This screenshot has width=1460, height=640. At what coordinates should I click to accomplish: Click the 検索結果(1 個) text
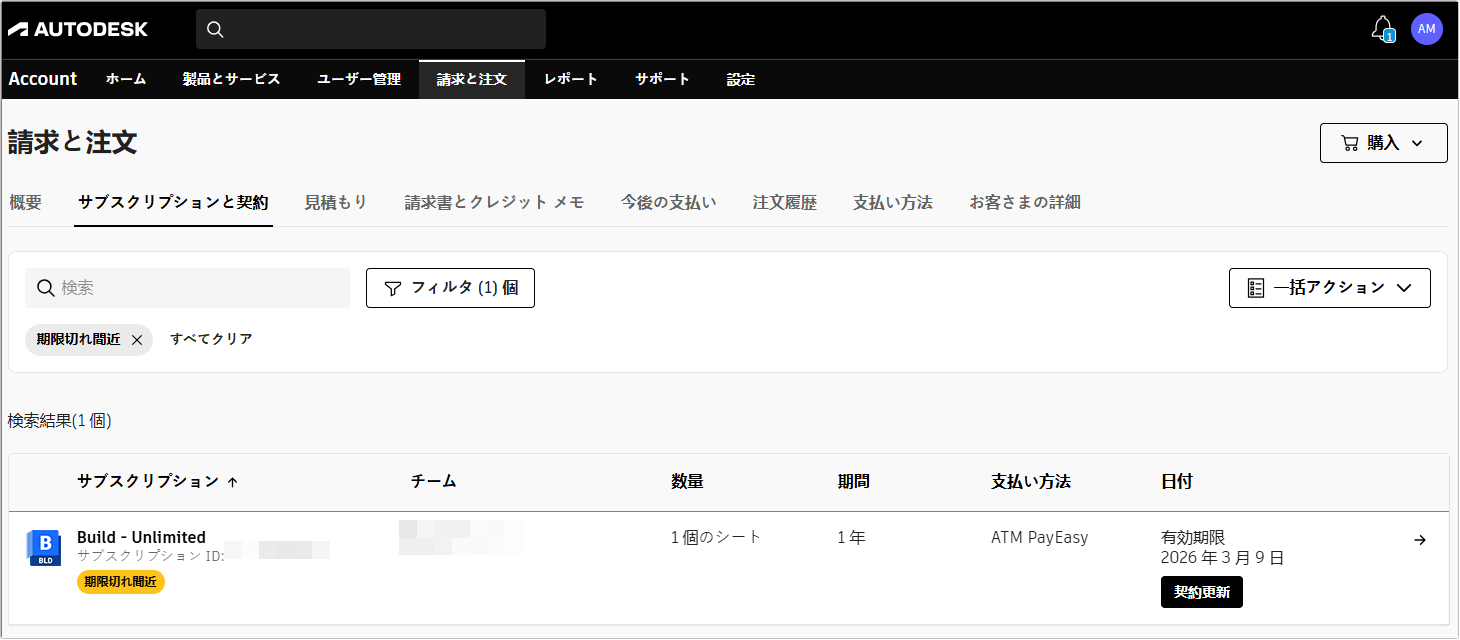tap(60, 421)
